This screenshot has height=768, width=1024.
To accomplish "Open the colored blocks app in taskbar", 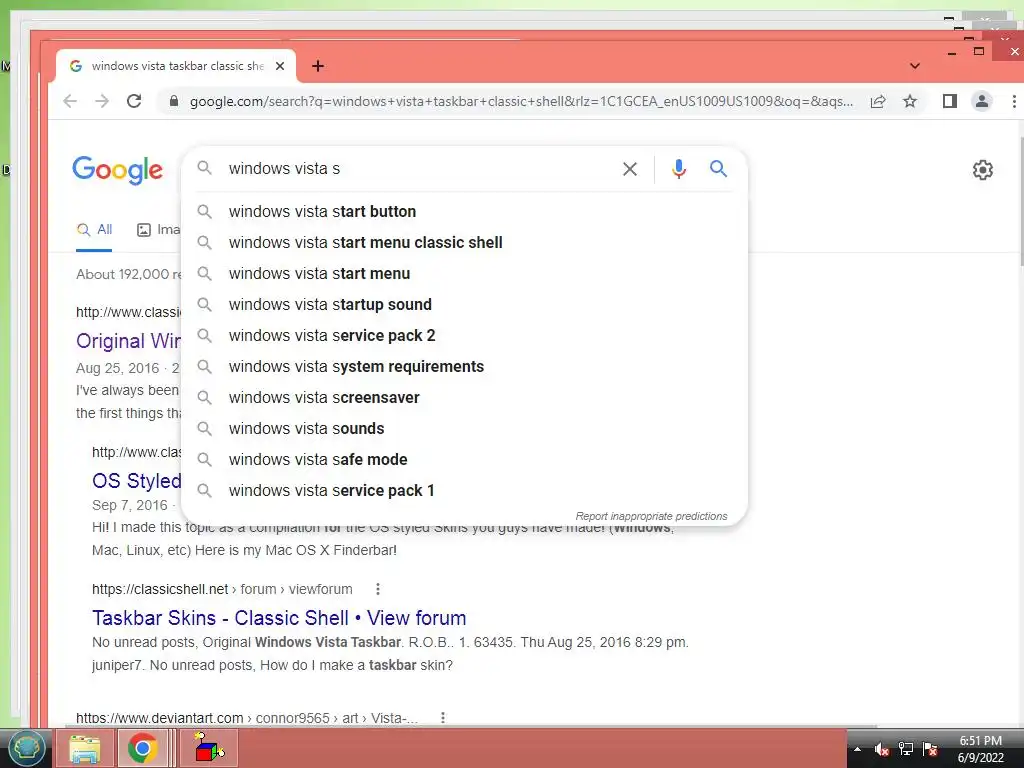I will 209,748.
